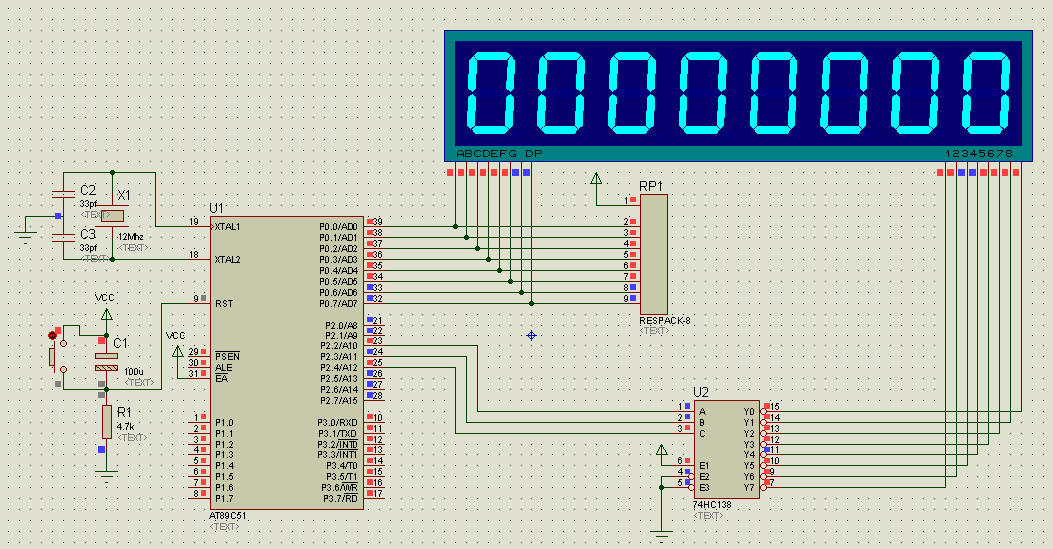Click the '33pf' value under C3

click(88, 248)
